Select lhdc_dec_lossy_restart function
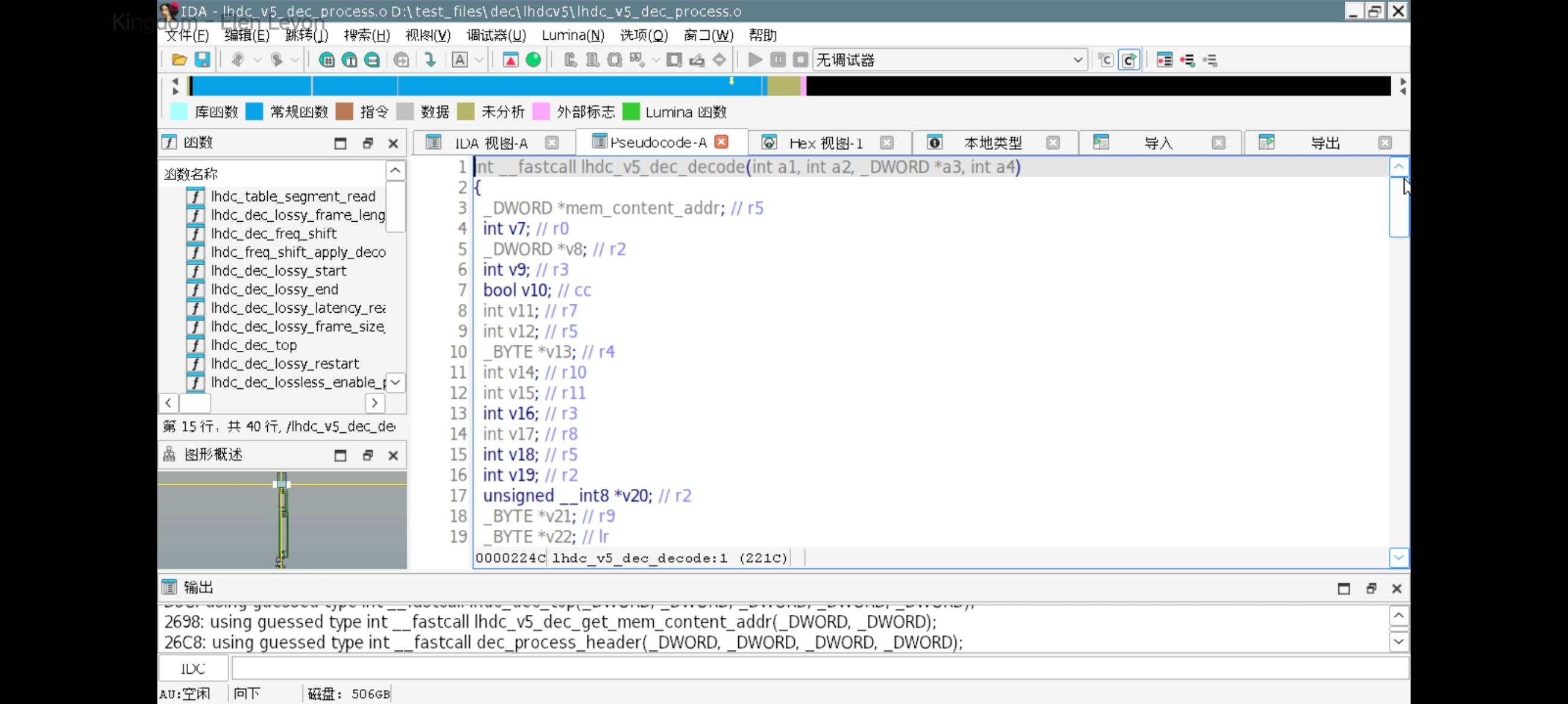Viewport: 1568px width, 704px height. click(284, 363)
